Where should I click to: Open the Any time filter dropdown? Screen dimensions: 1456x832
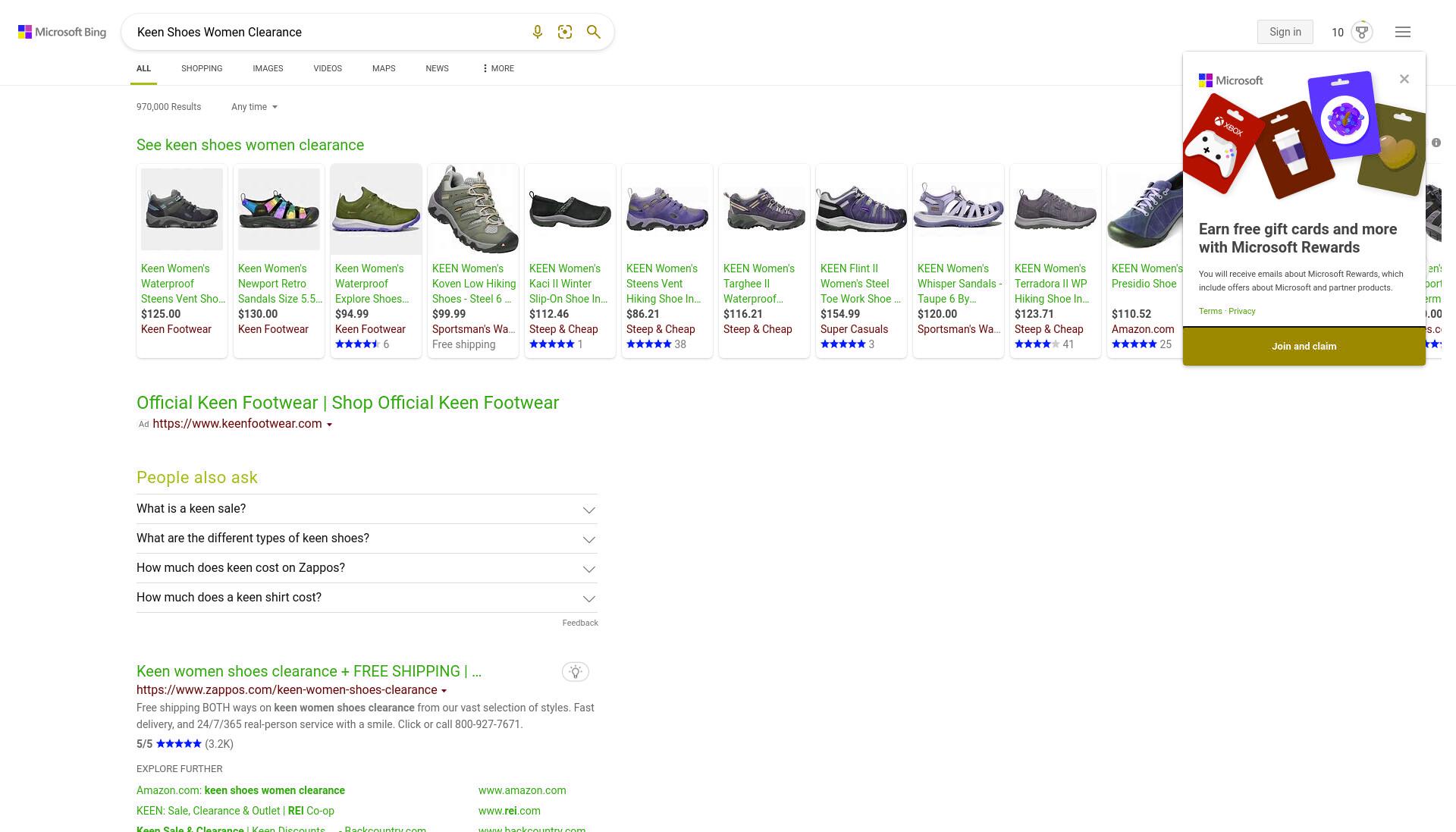(254, 107)
